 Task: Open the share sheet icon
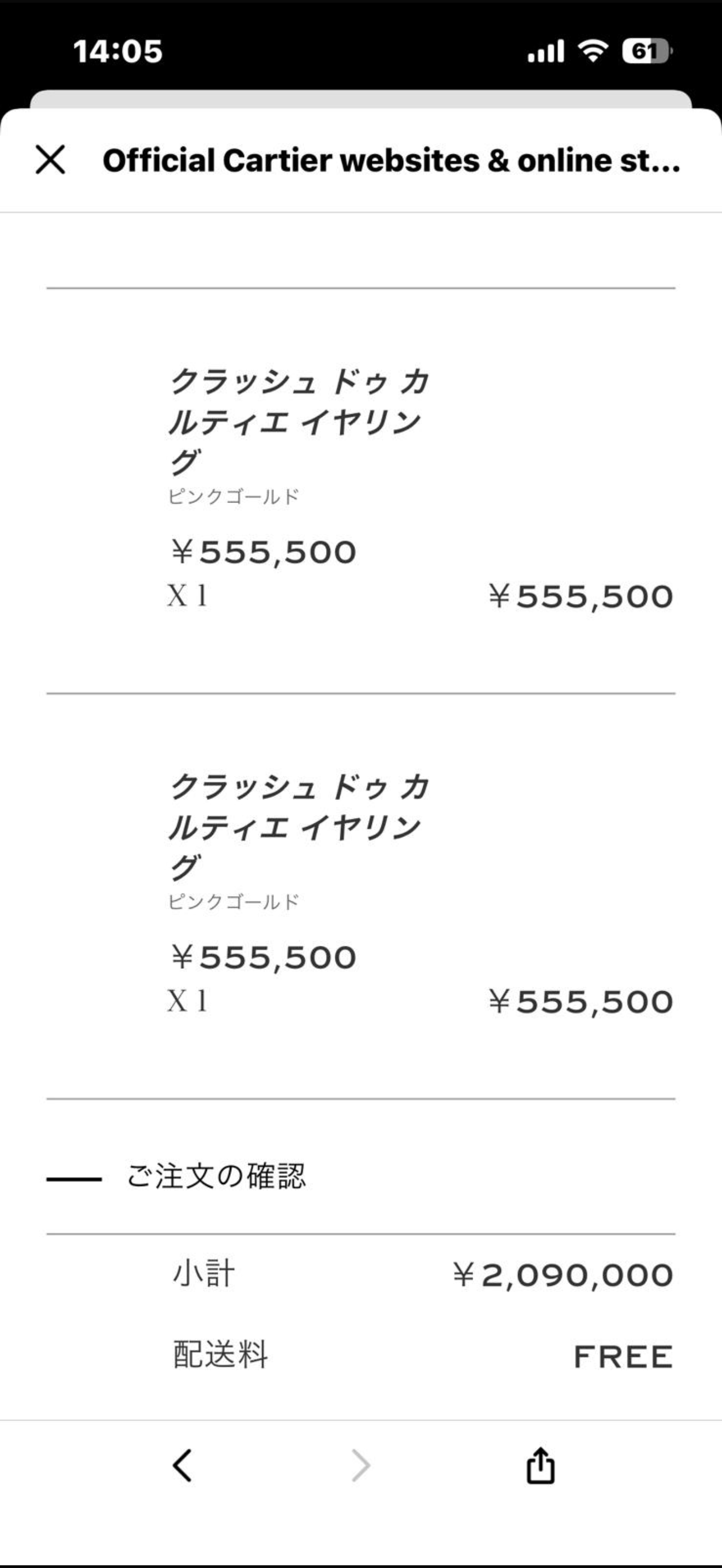[540, 1465]
